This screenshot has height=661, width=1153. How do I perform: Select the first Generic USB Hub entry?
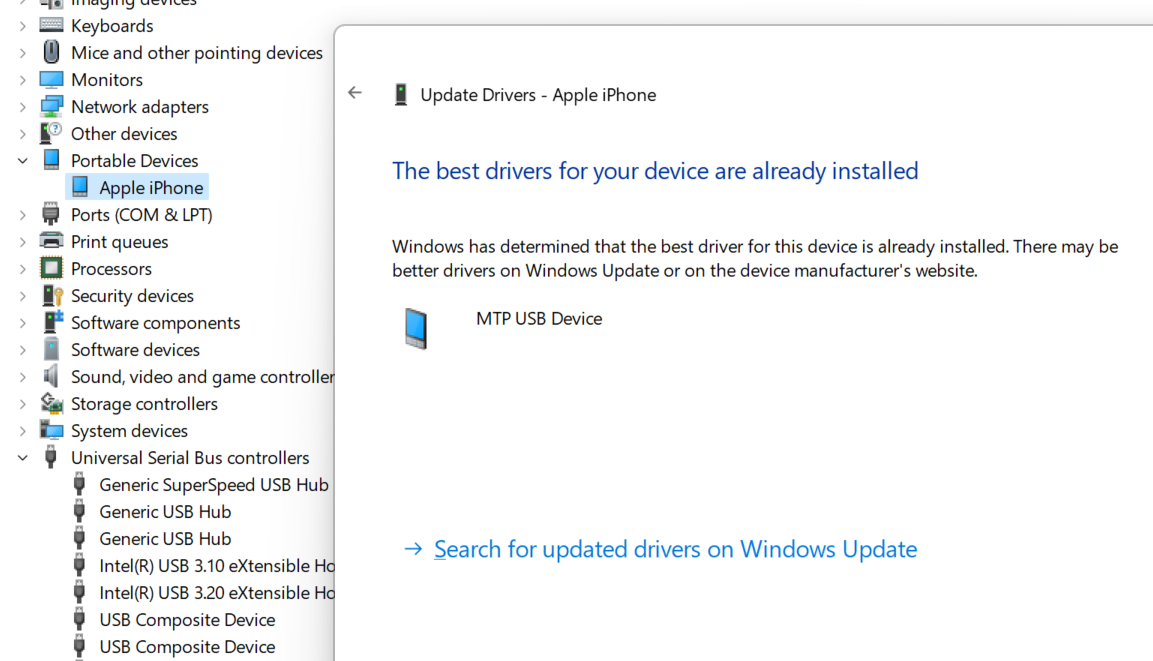coord(165,512)
